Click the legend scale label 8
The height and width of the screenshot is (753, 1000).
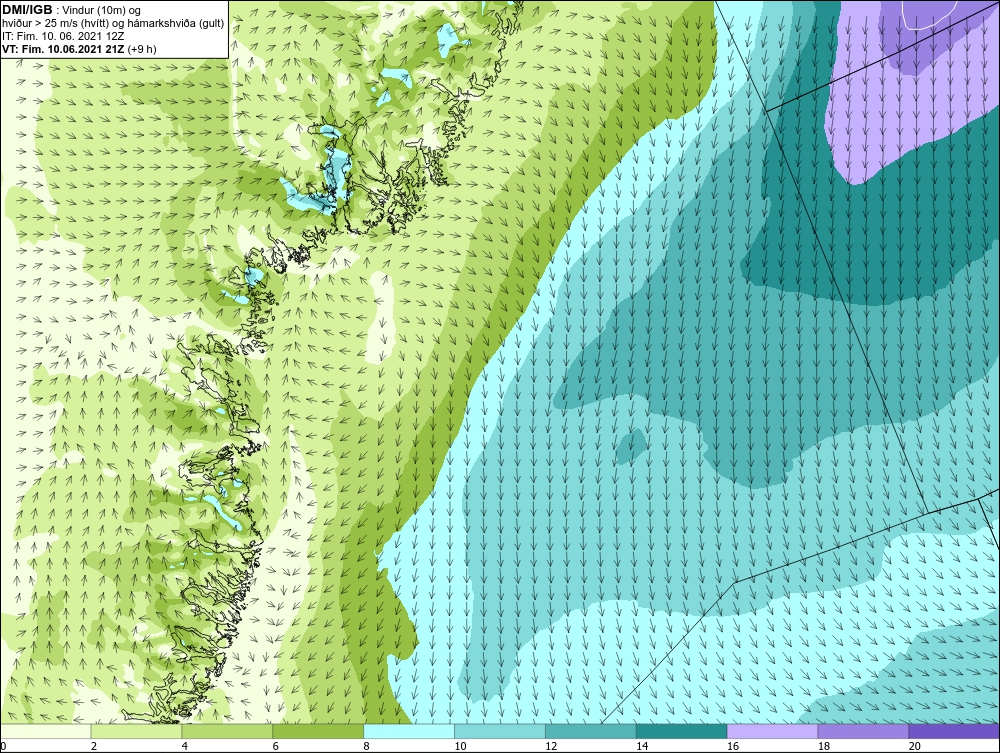coord(367,746)
